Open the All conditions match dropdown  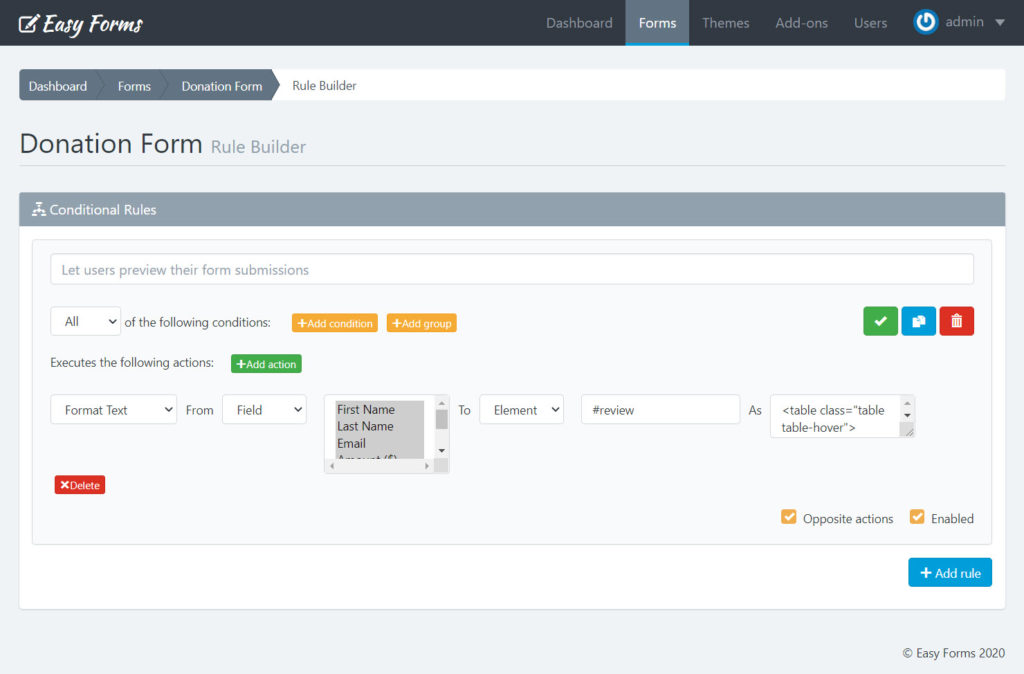(x=85, y=321)
